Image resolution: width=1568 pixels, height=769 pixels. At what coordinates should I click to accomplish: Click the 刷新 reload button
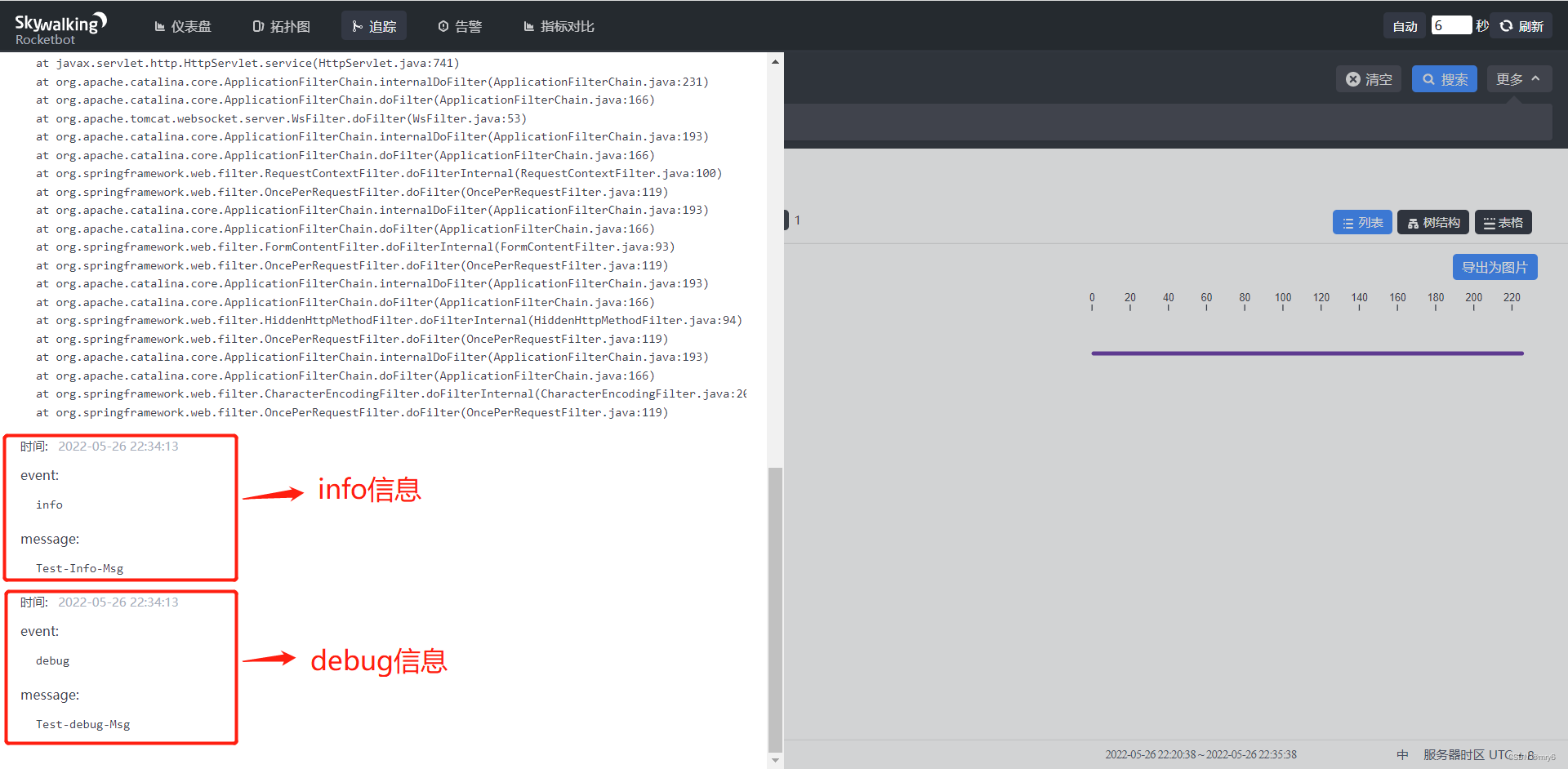pos(1521,26)
